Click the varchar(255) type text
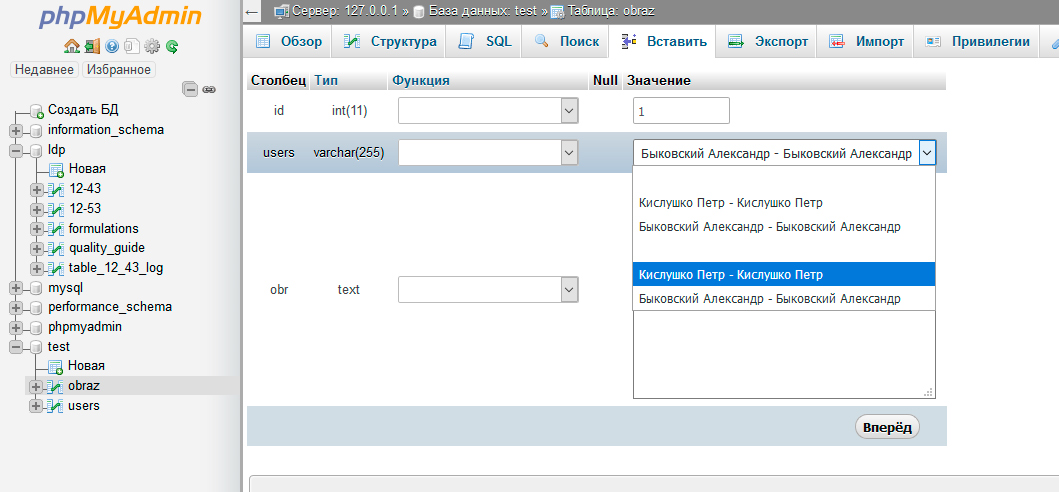 click(348, 153)
